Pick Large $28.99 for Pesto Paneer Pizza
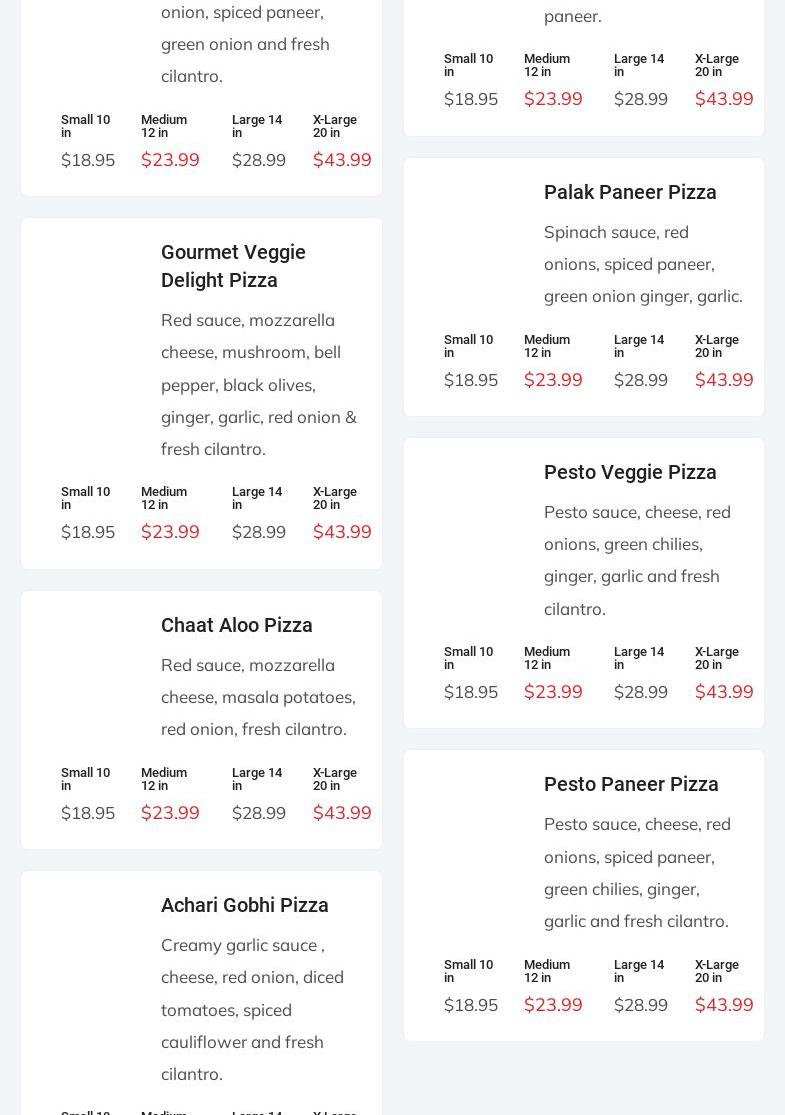 click(x=641, y=1004)
